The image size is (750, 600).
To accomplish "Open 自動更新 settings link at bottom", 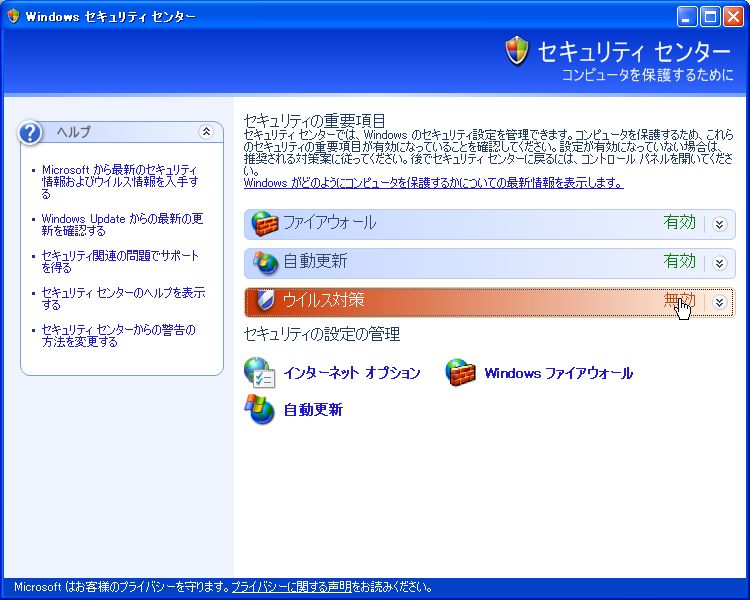I will point(313,410).
